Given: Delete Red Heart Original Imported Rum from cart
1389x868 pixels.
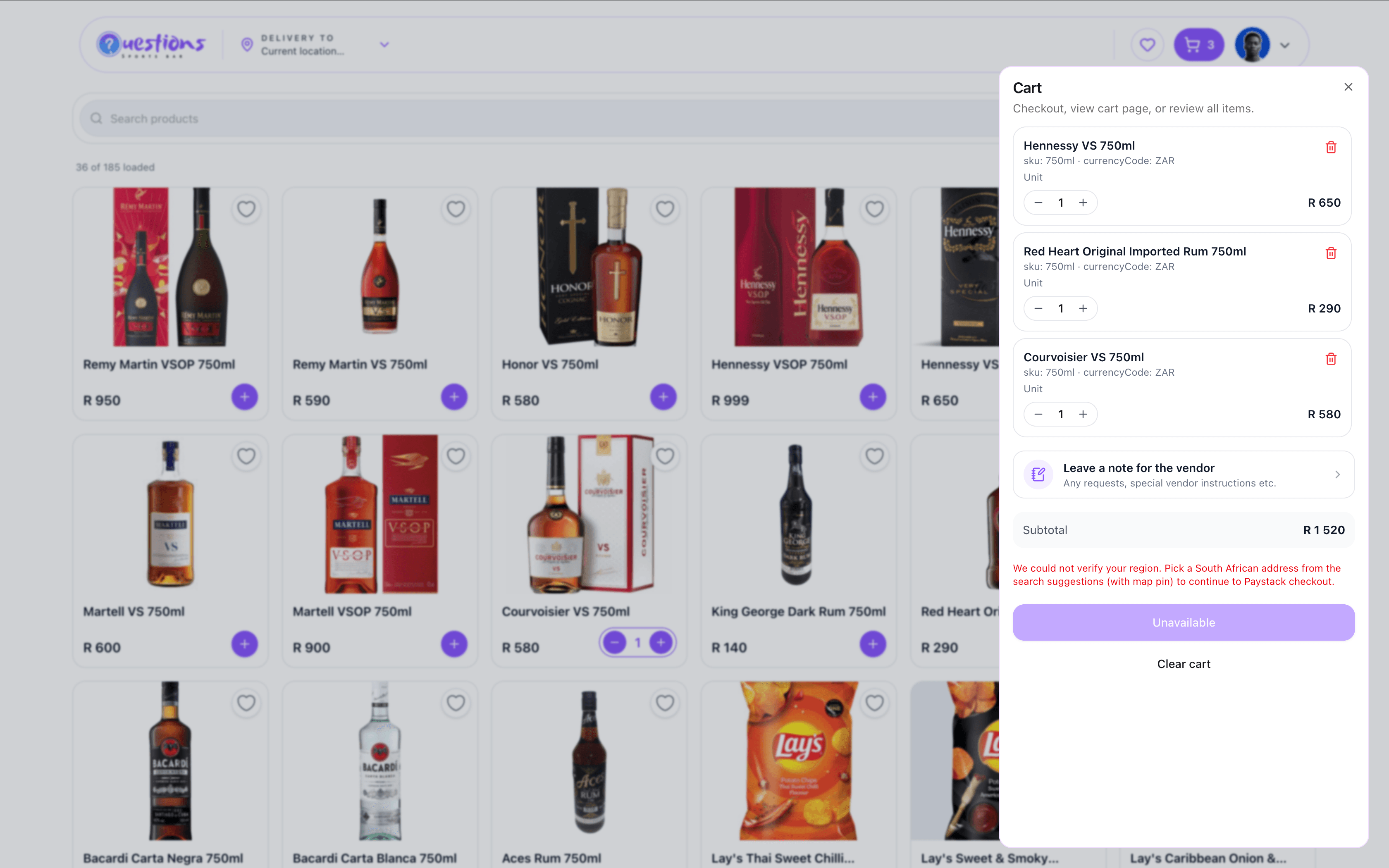Looking at the screenshot, I should [1331, 253].
